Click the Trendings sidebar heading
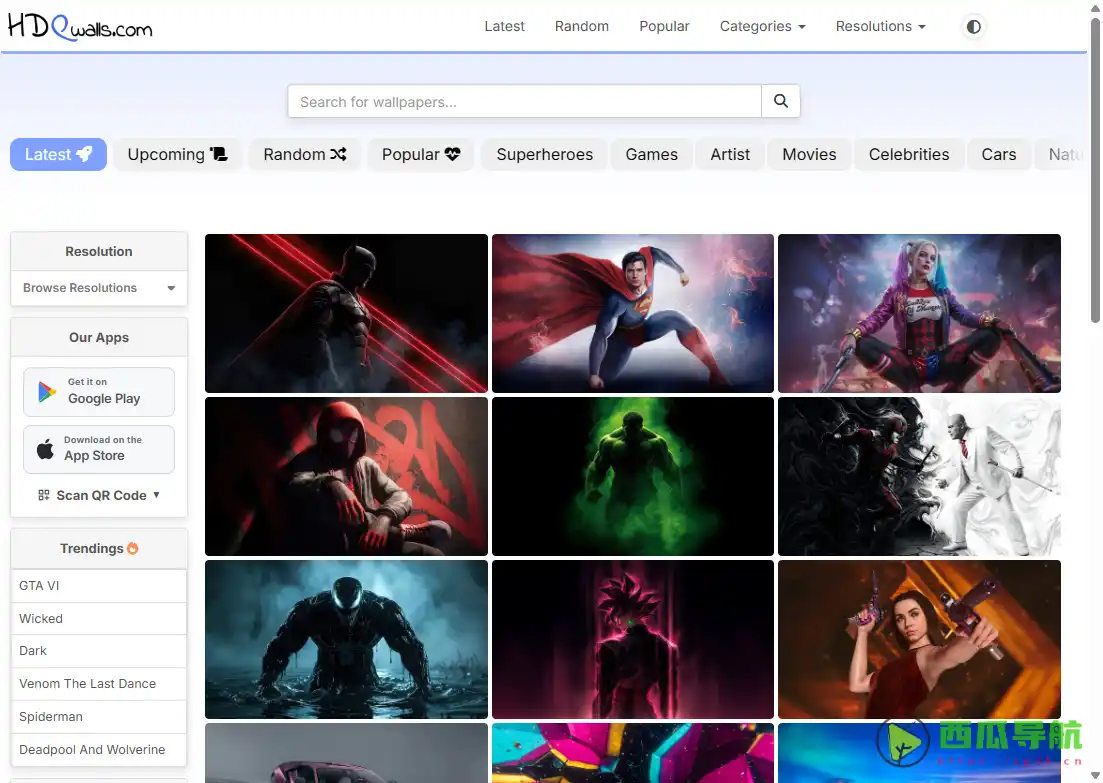The image size is (1103, 783). click(99, 548)
